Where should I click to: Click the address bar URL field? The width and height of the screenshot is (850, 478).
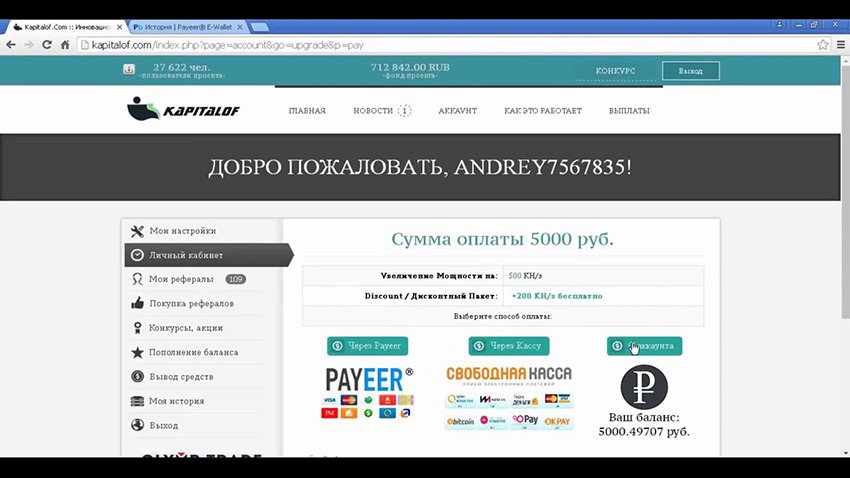pos(445,45)
